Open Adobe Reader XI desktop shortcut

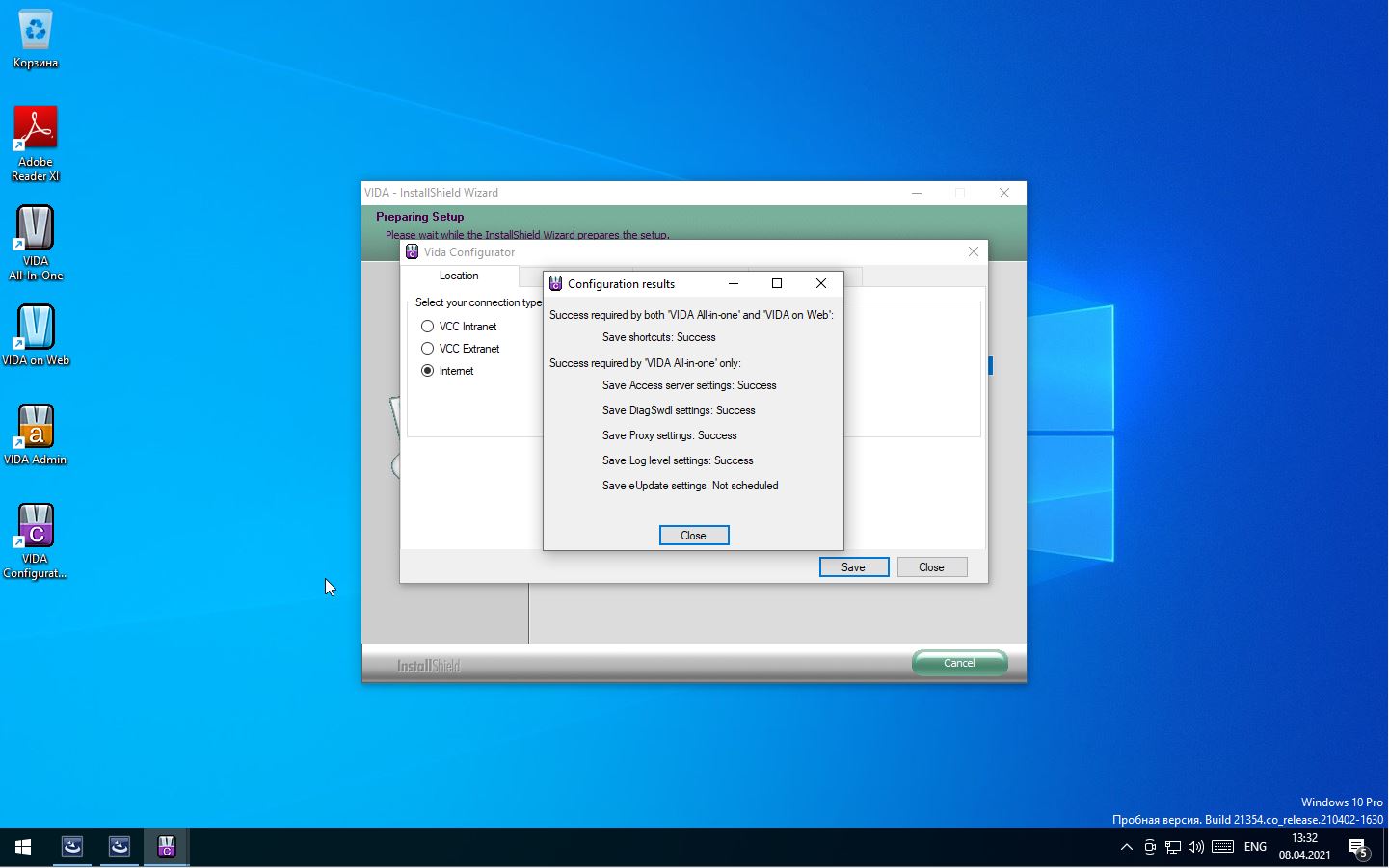pos(36,144)
